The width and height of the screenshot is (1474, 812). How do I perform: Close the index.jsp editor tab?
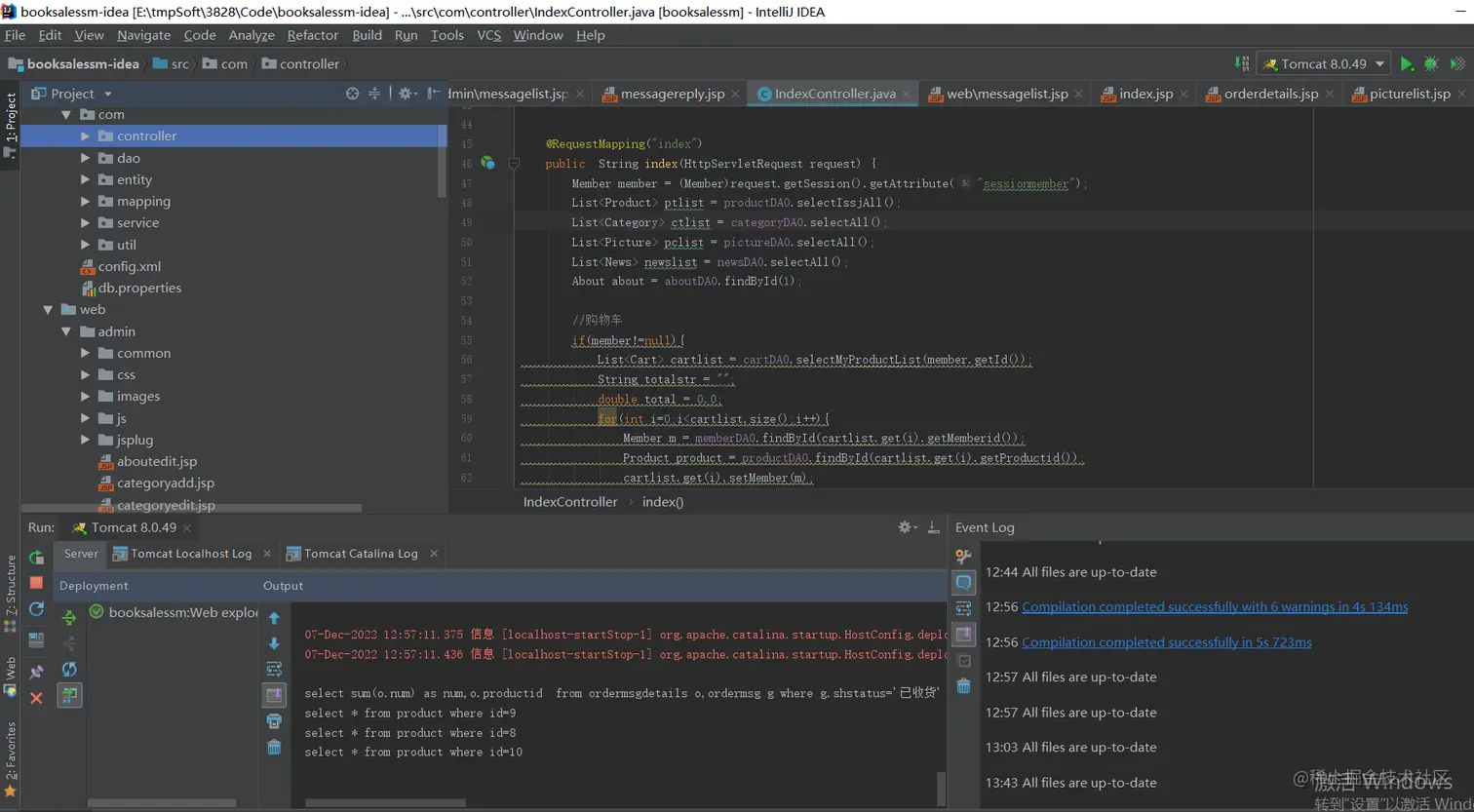1183,95
